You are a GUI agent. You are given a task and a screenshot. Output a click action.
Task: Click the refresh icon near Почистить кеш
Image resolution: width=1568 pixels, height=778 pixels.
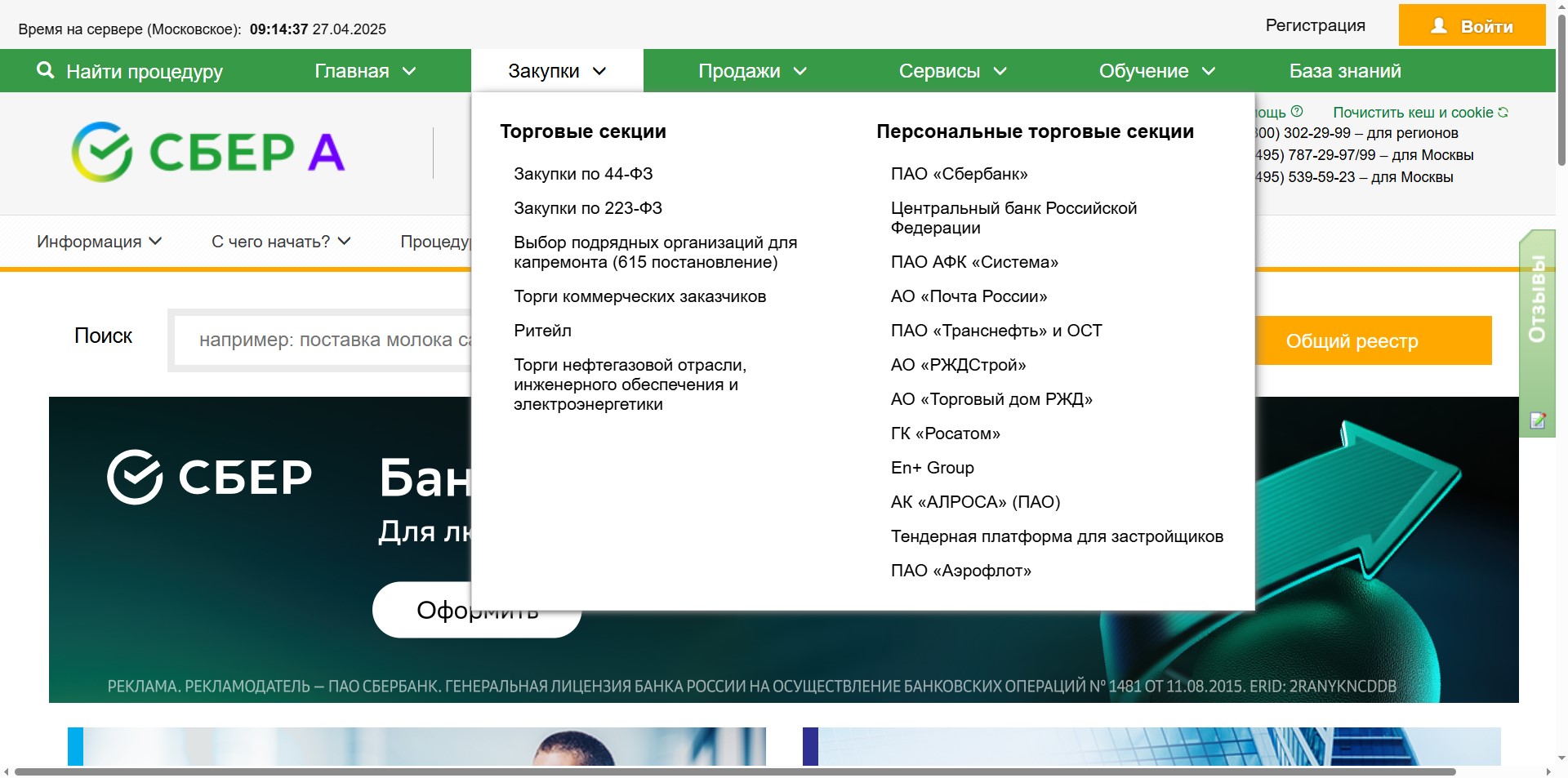(1503, 113)
